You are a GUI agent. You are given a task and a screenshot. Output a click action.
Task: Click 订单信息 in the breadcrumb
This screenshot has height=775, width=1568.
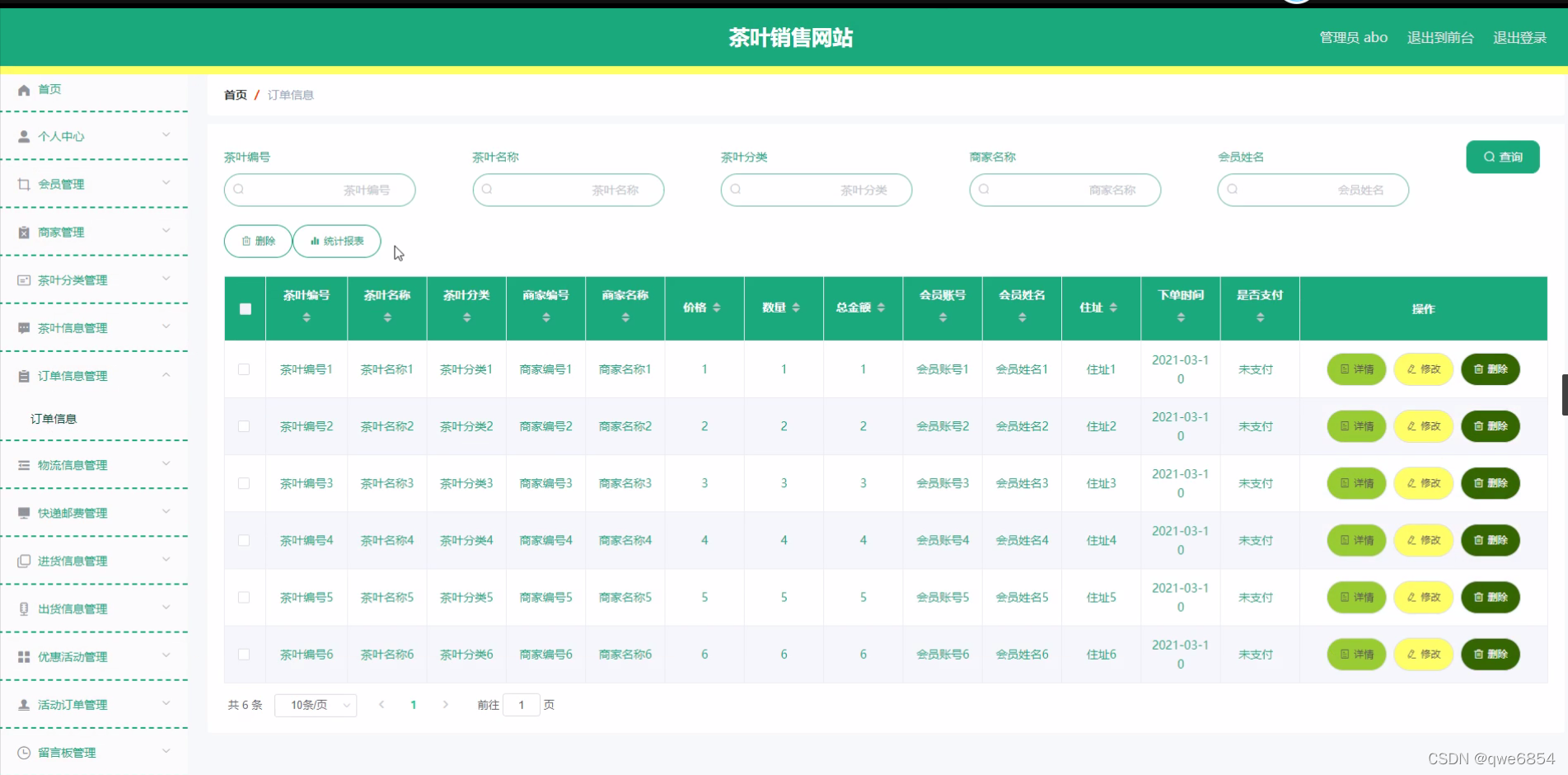(290, 95)
